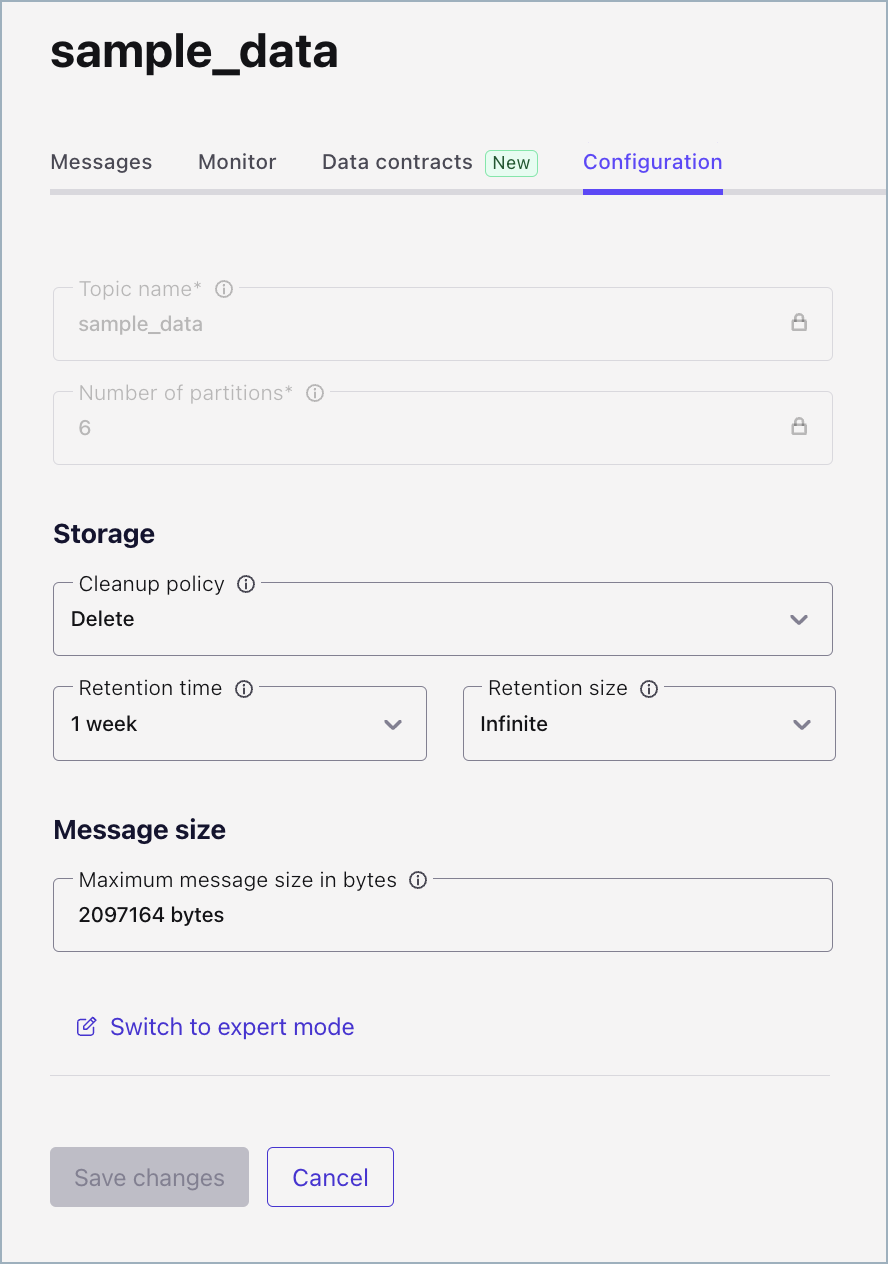Viewport: 888px width, 1264px height.
Task: Expand the Cleanup policy dropdown
Action: [442, 619]
